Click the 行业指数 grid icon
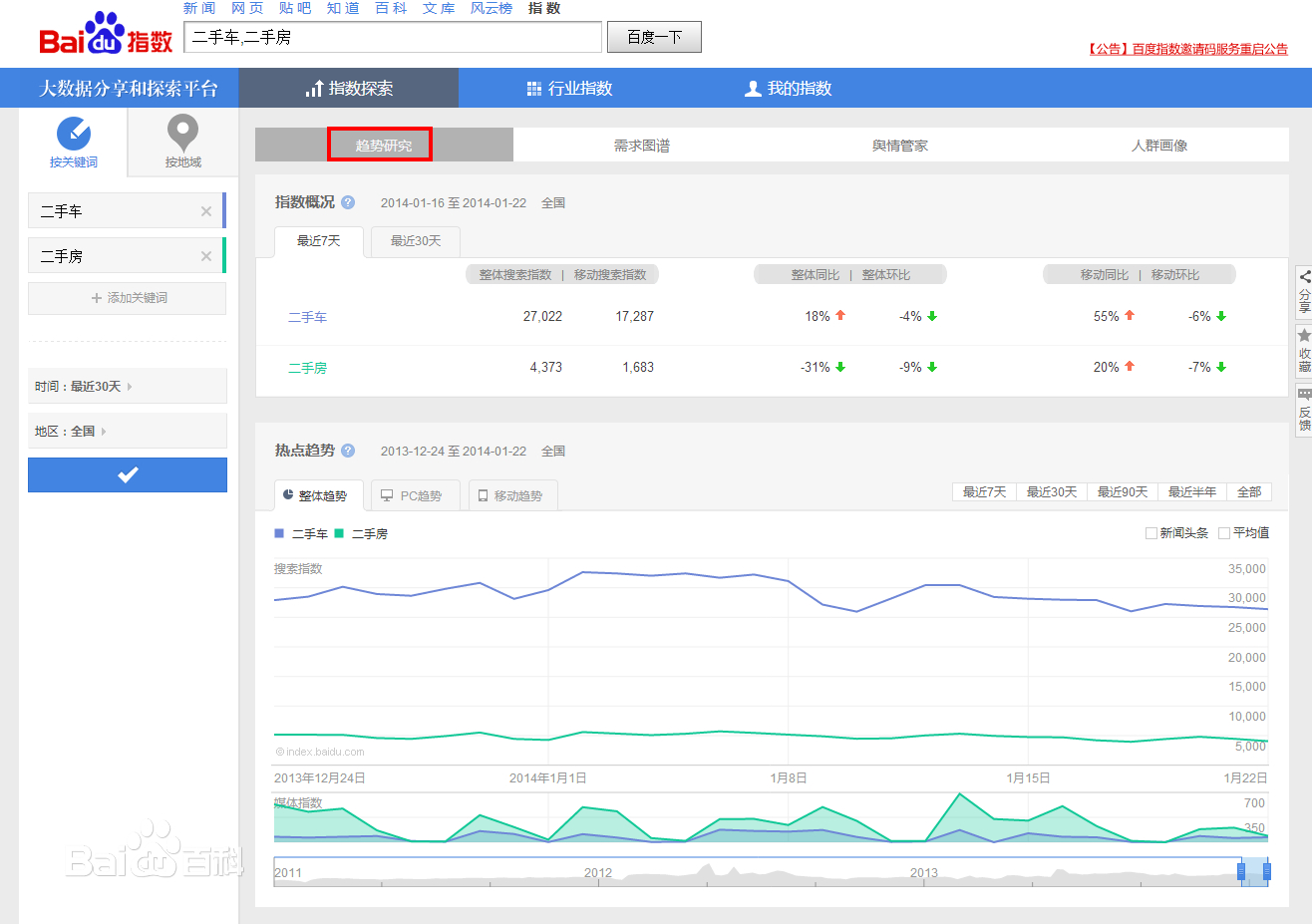Viewport: 1312px width, 924px height. (534, 89)
